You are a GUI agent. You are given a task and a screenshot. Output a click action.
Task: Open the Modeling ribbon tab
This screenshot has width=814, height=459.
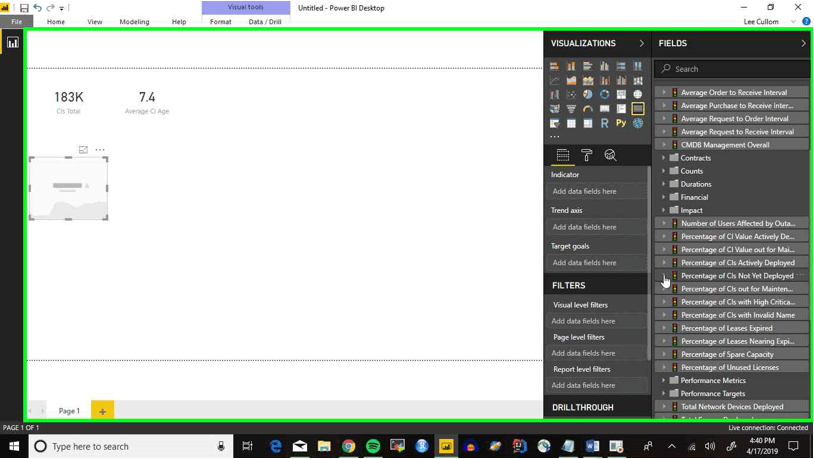coord(134,22)
